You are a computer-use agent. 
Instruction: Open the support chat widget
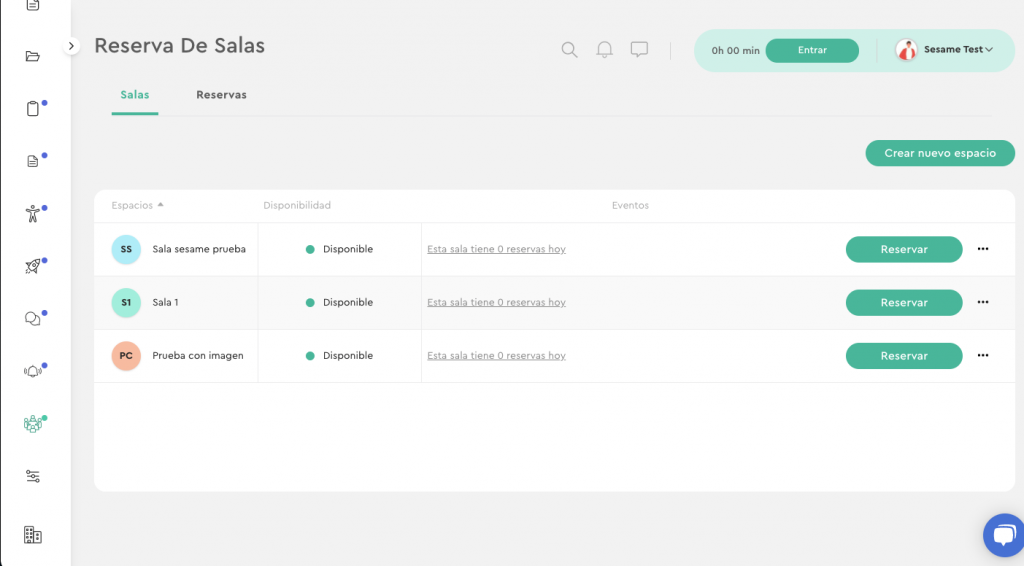(1001, 535)
